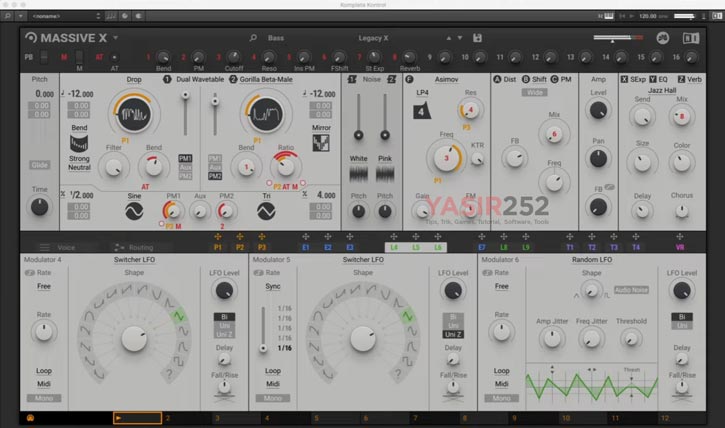
Task: Open the Komplete Kontrol noname preset selector
Action: tap(66, 16)
